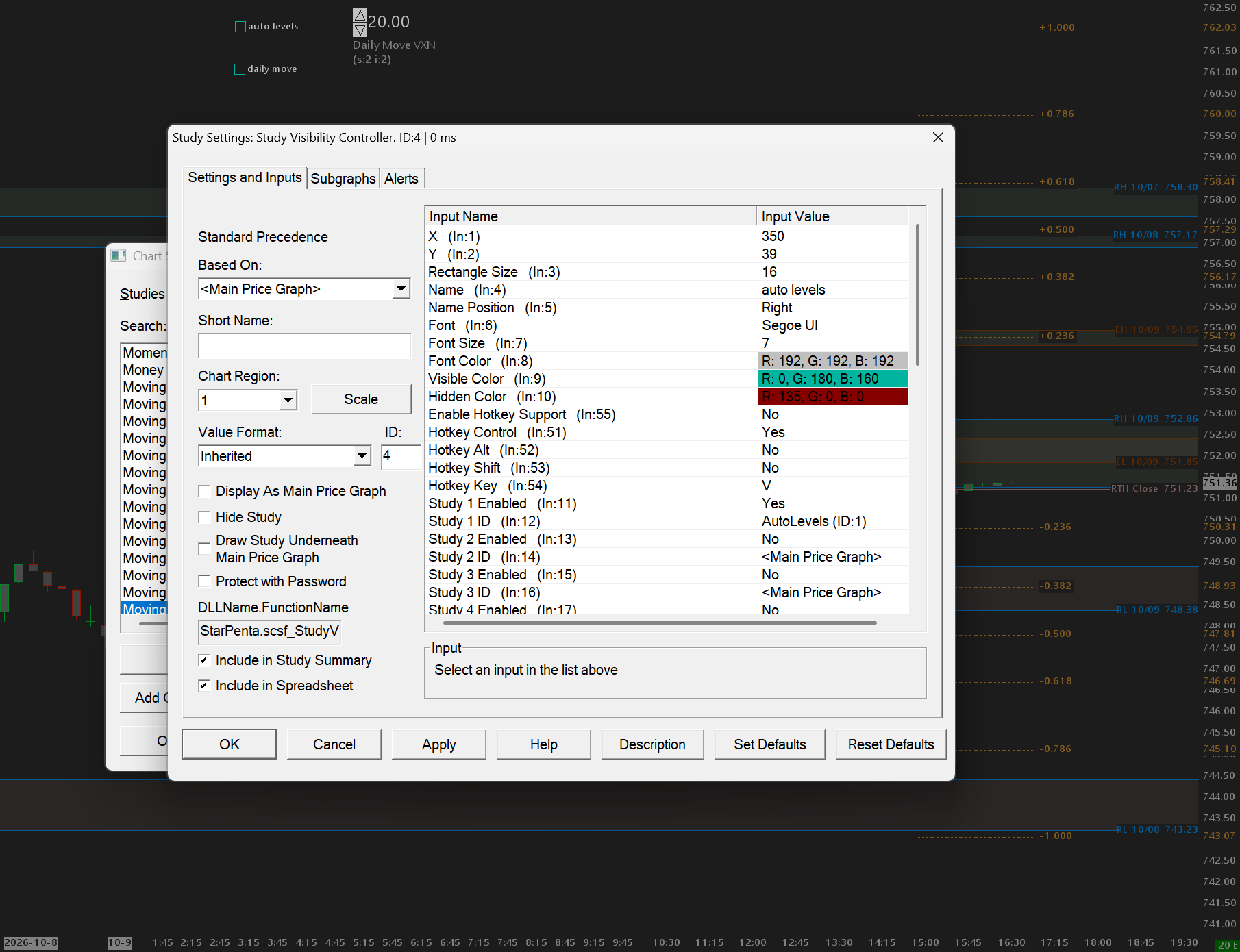The width and height of the screenshot is (1240, 952).
Task: Click the Description button
Action: coord(652,744)
